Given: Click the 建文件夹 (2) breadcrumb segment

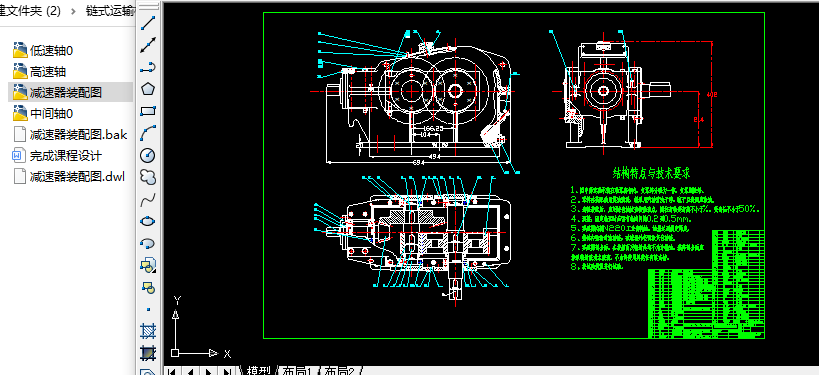Looking at the screenshot, I should (30, 11).
